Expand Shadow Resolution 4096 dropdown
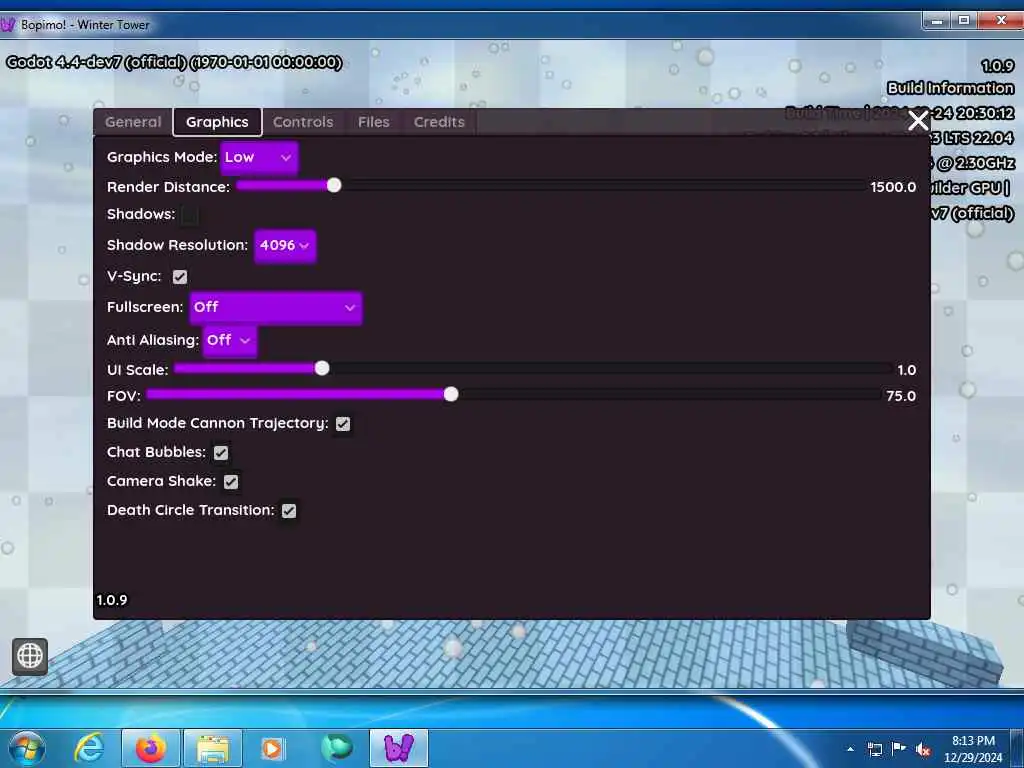1024x768 pixels. tap(285, 246)
